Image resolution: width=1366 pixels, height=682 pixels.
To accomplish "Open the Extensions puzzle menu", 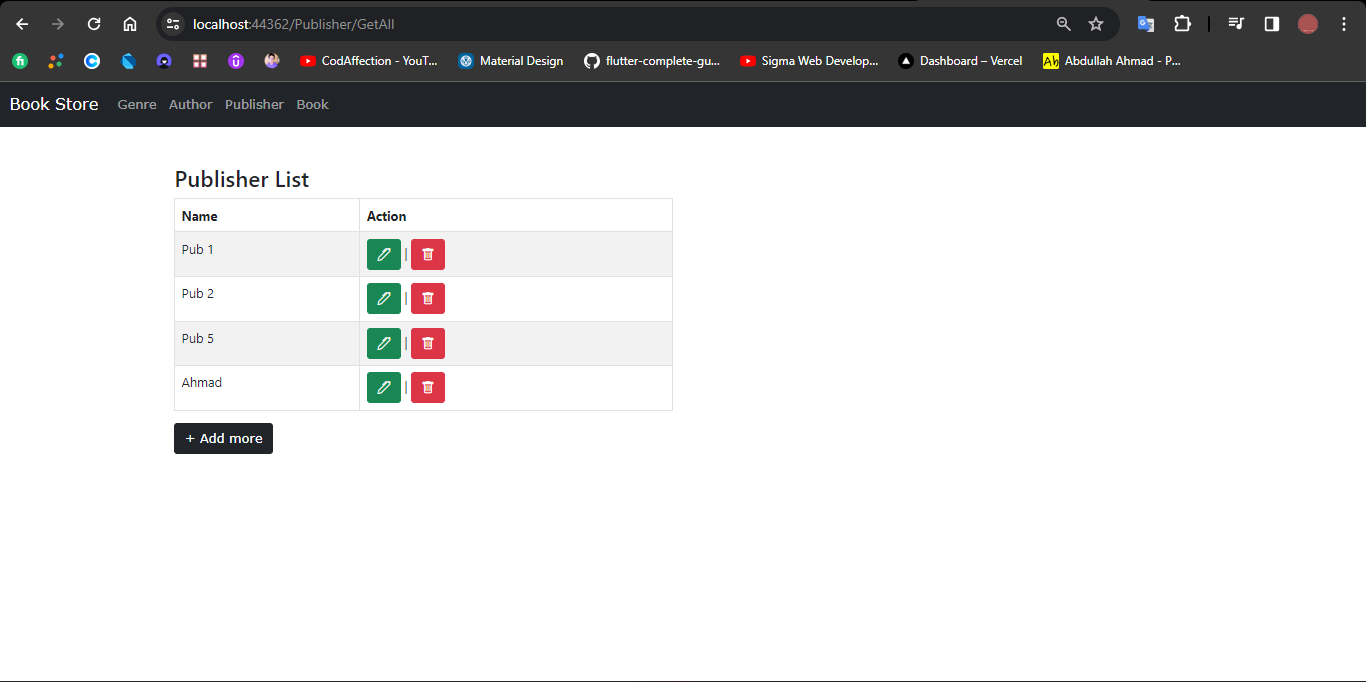I will coord(1182,24).
